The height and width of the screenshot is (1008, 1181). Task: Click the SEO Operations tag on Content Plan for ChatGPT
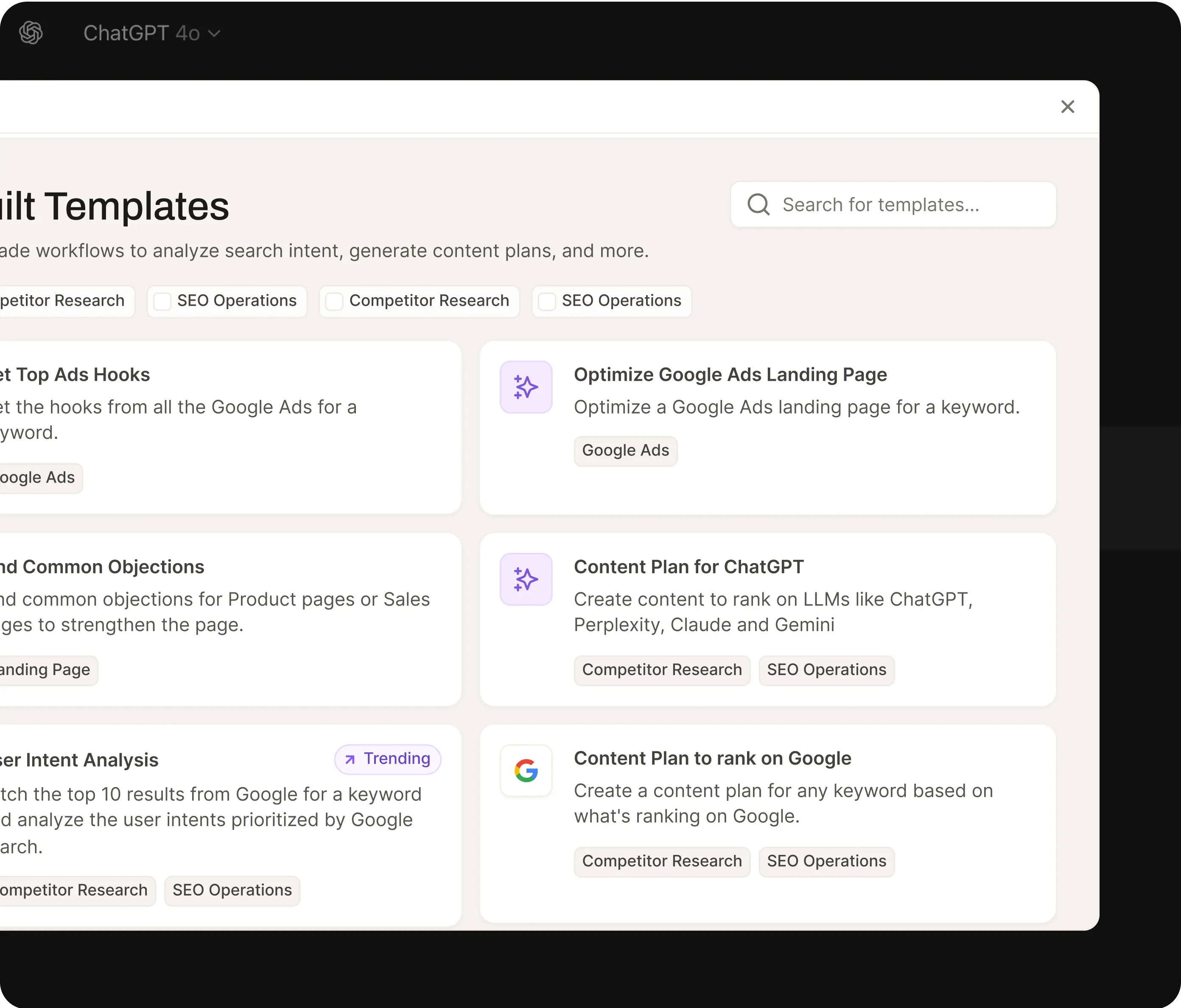(826, 670)
